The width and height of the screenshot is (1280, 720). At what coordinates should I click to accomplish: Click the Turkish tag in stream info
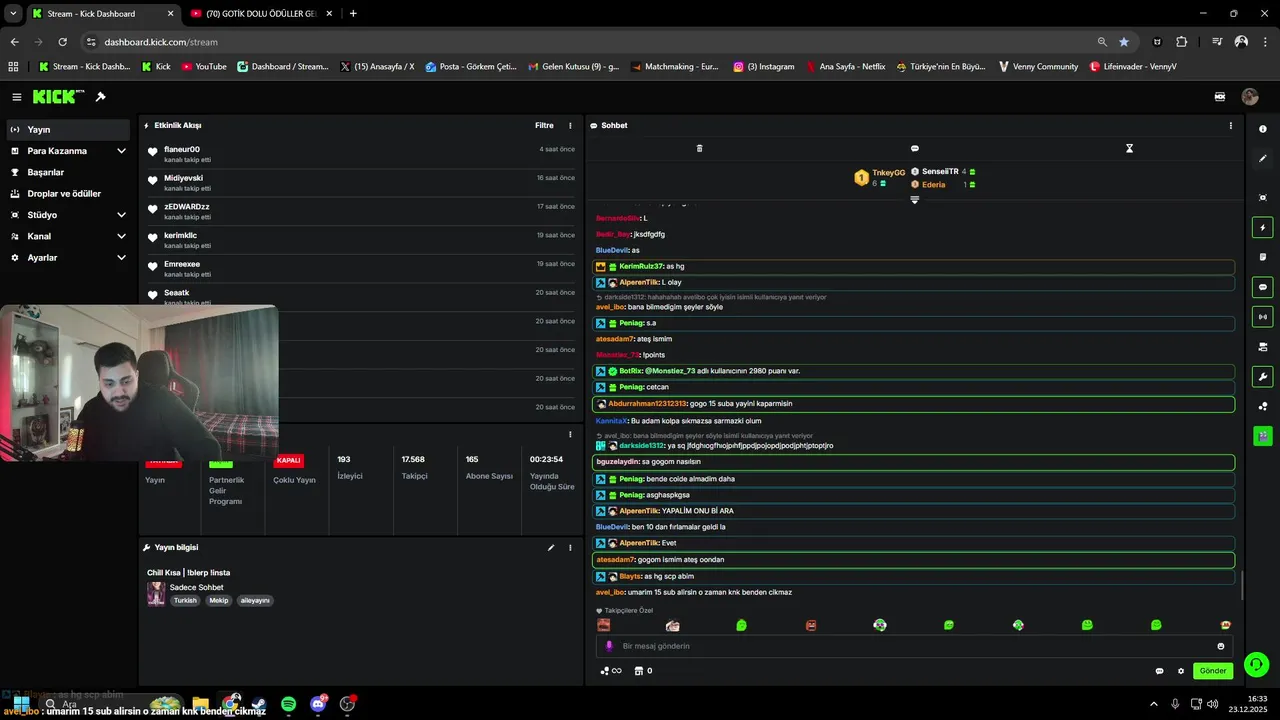coord(185,601)
